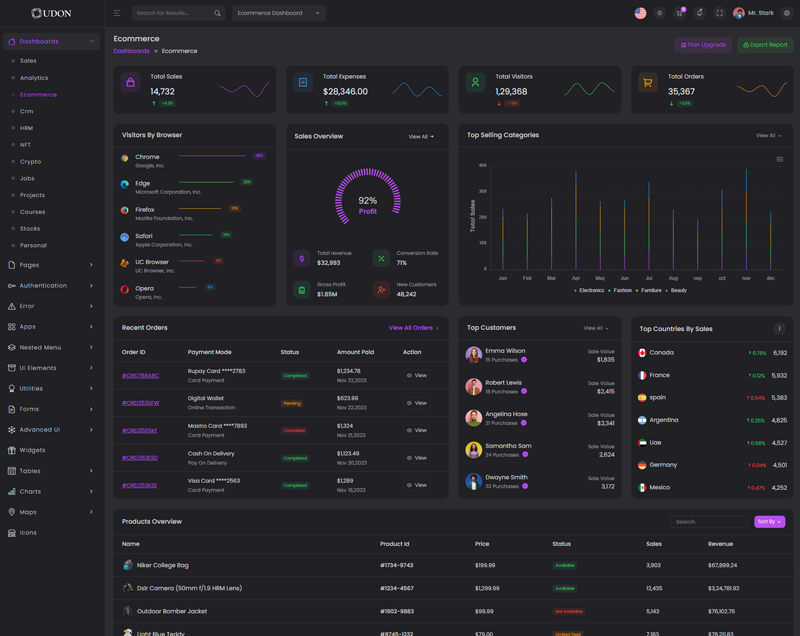Toggle the light/dark theme mode

pyautogui.click(x=659, y=13)
